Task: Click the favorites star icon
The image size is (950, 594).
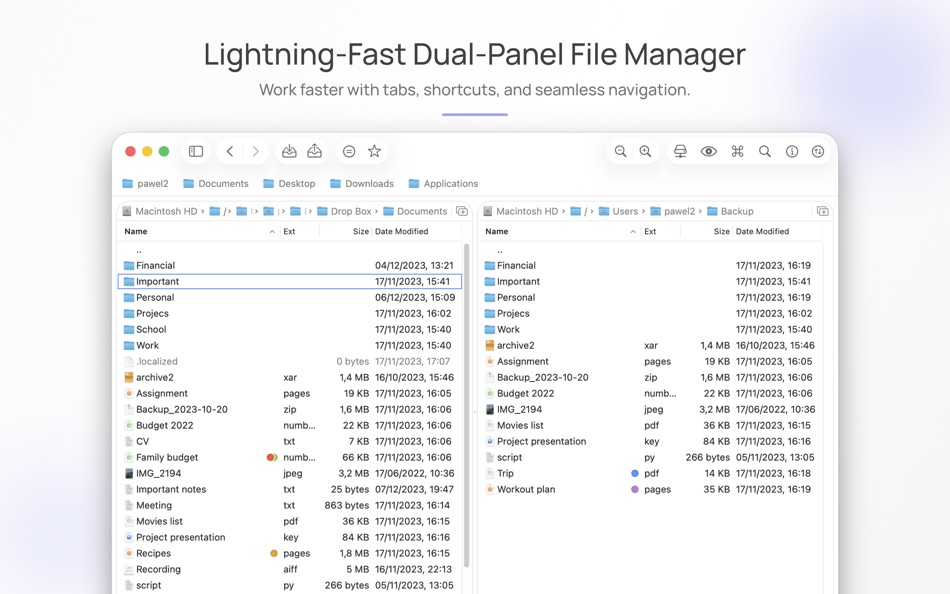Action: pyautogui.click(x=374, y=151)
